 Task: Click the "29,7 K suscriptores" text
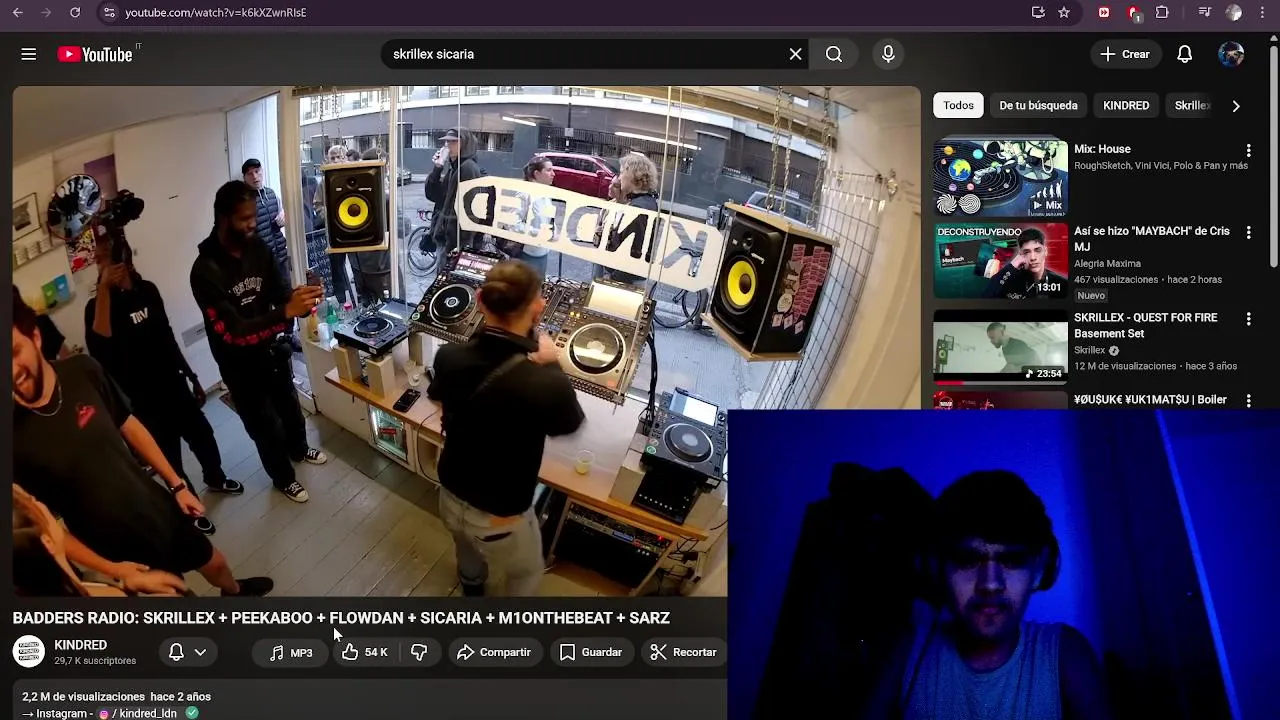[95, 661]
